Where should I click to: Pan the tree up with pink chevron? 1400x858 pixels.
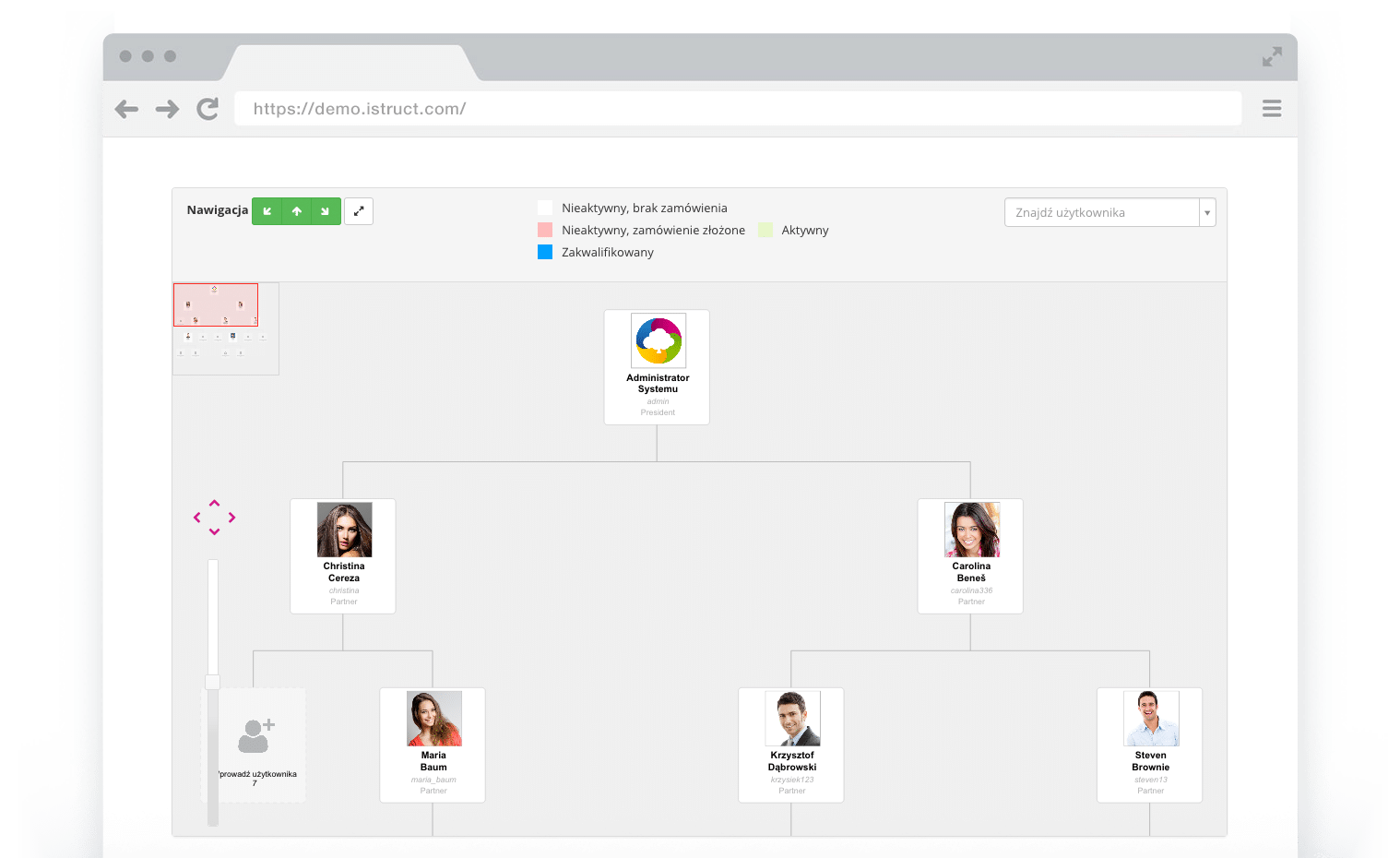[x=214, y=503]
